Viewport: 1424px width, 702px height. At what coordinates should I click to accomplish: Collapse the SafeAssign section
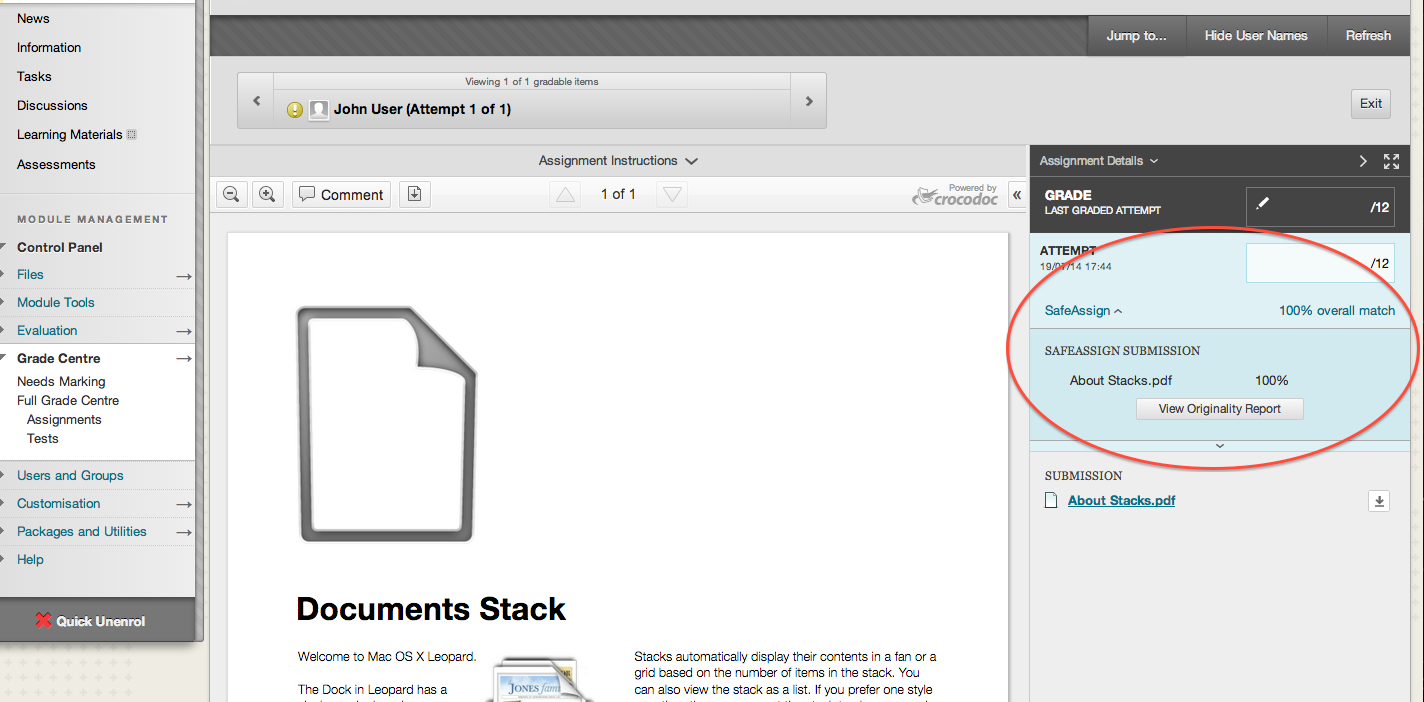coord(1083,311)
